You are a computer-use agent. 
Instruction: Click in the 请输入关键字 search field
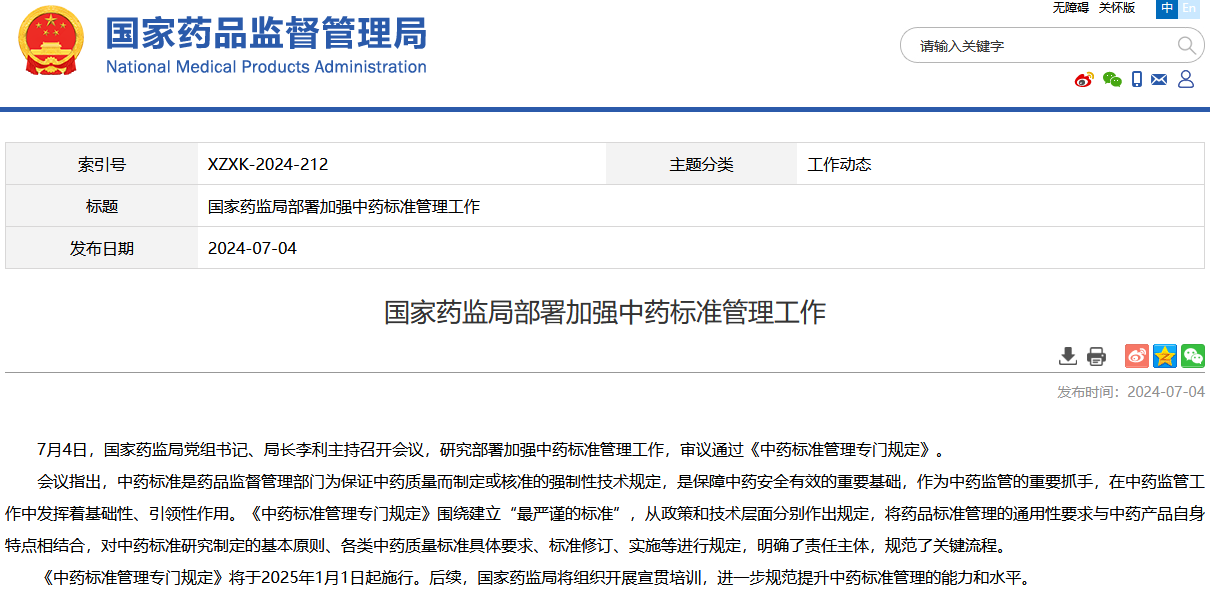1040,46
